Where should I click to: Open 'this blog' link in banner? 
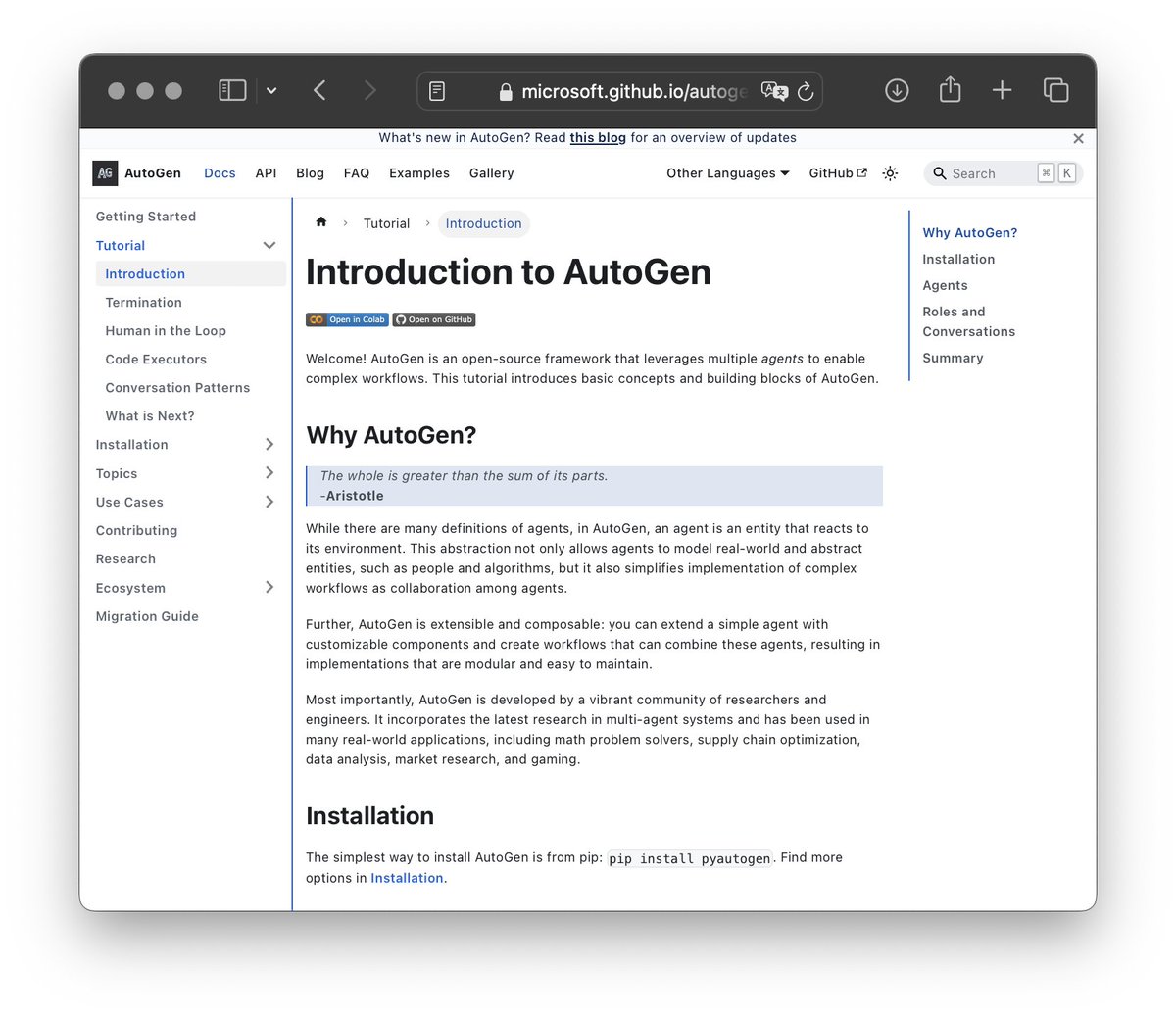coord(598,138)
